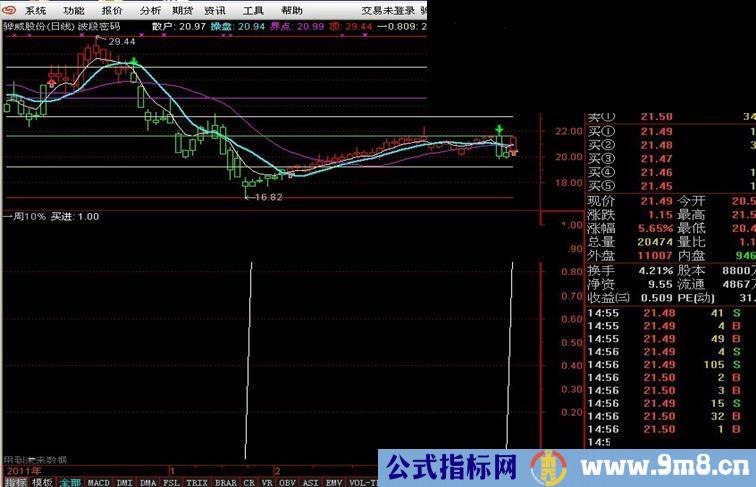756x487 pixels.
Task: Click the 交易未登录 trading login status
Action: point(387,9)
